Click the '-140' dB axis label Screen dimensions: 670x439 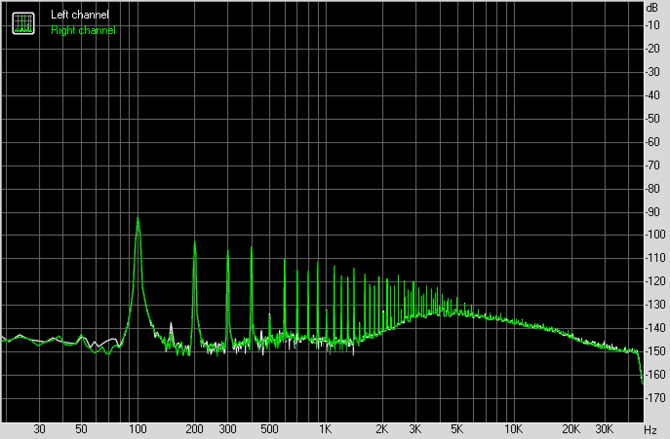[655, 328]
